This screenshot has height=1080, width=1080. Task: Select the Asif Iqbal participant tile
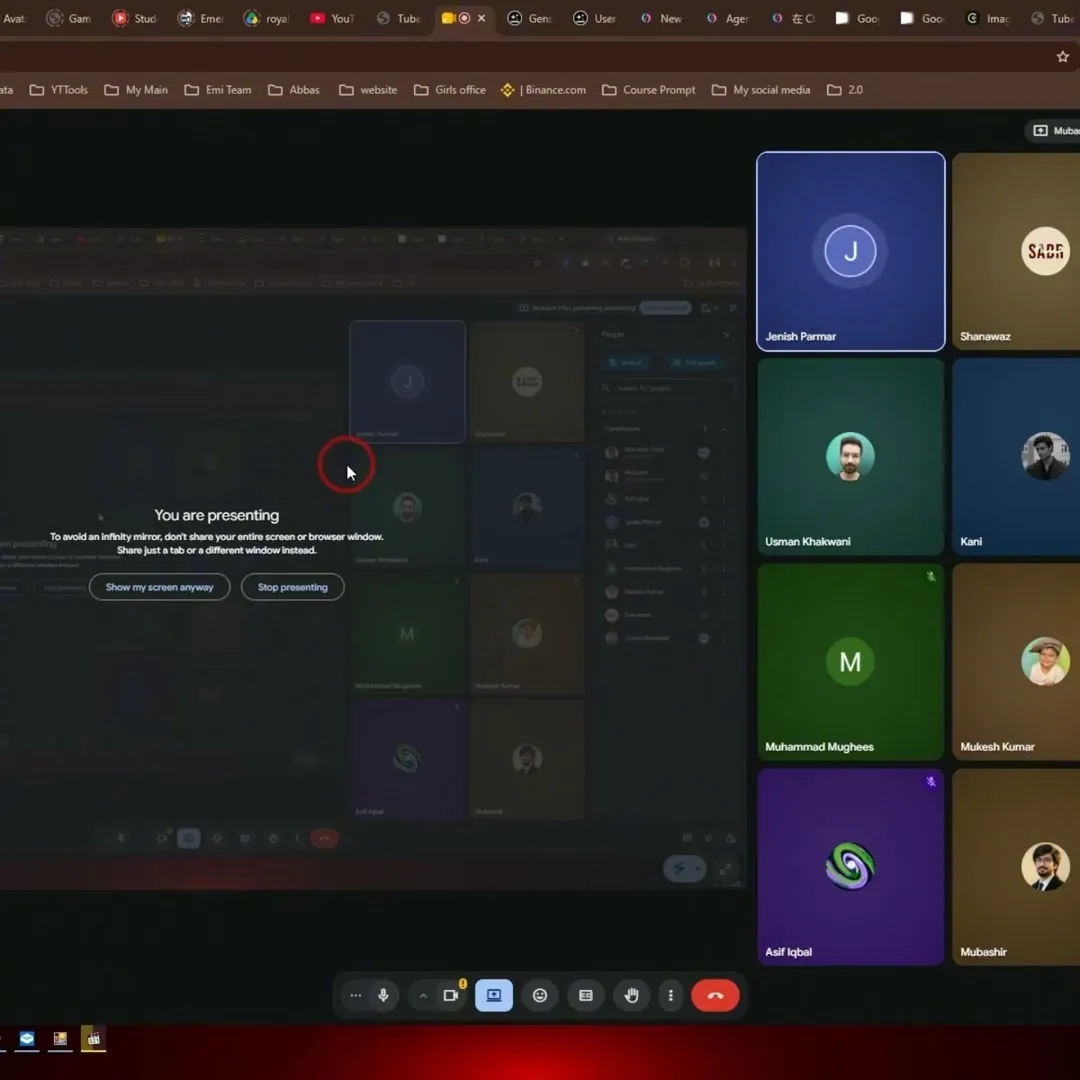click(851, 867)
